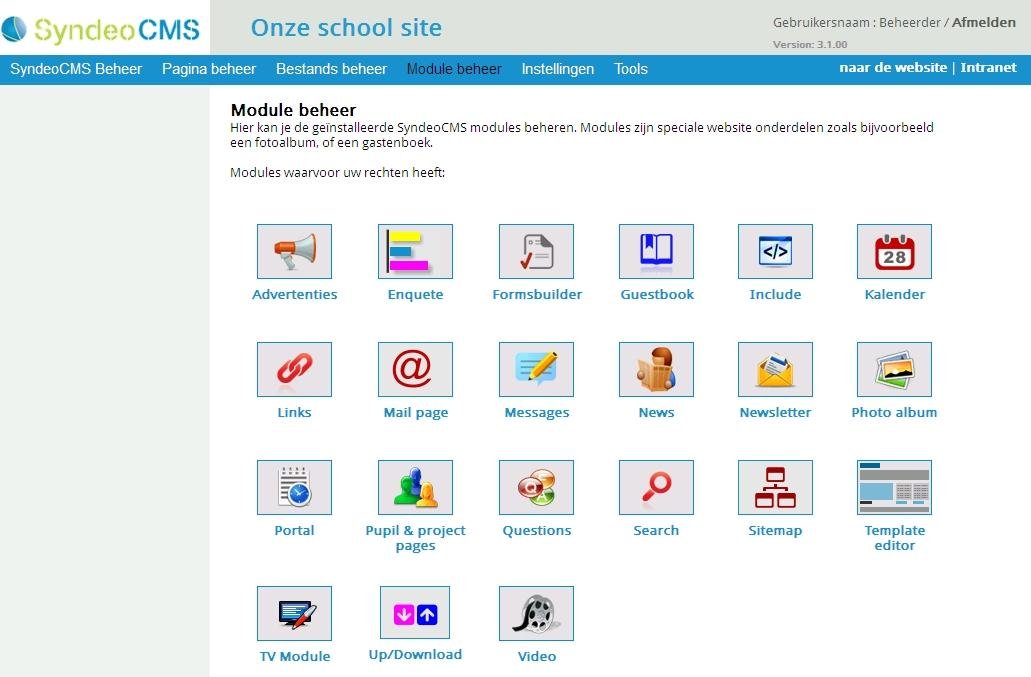Click the Afmelden logout link
Image resolution: width=1031 pixels, height=677 pixels.
(983, 22)
